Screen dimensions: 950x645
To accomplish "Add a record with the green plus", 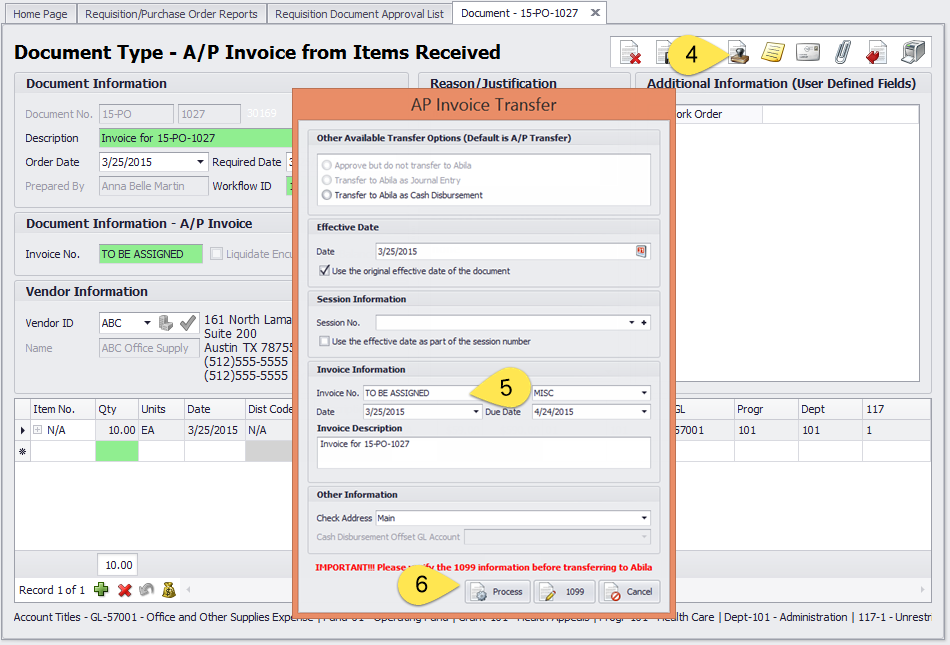I will coord(101,590).
